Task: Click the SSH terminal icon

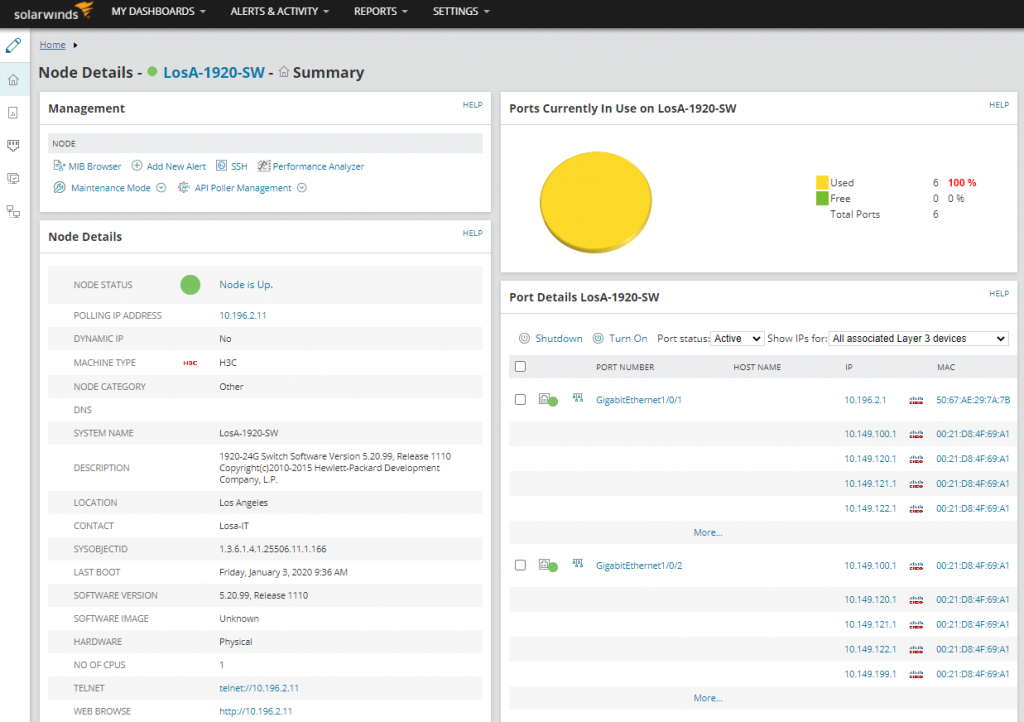Action: click(221, 166)
